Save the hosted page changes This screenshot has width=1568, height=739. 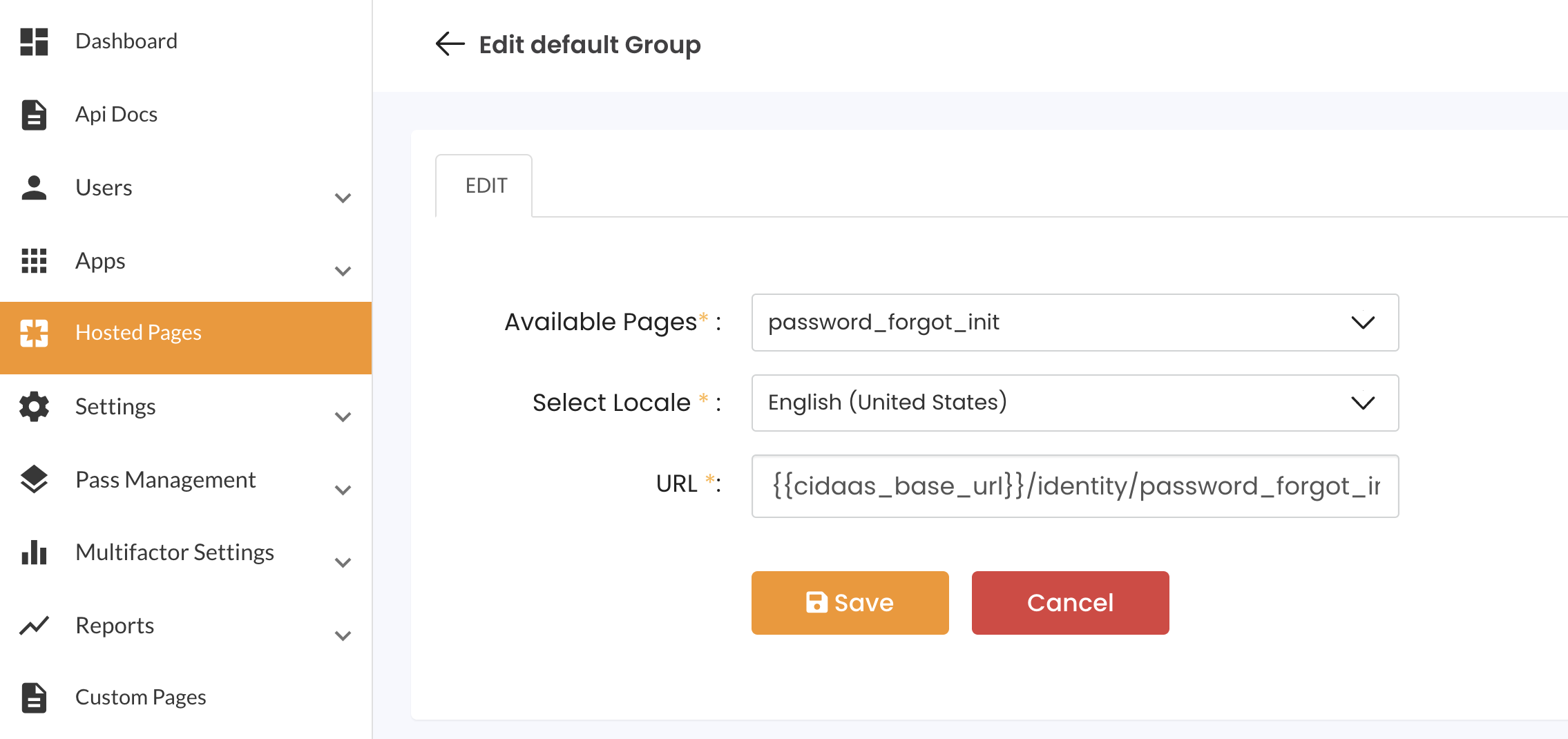pyautogui.click(x=850, y=603)
